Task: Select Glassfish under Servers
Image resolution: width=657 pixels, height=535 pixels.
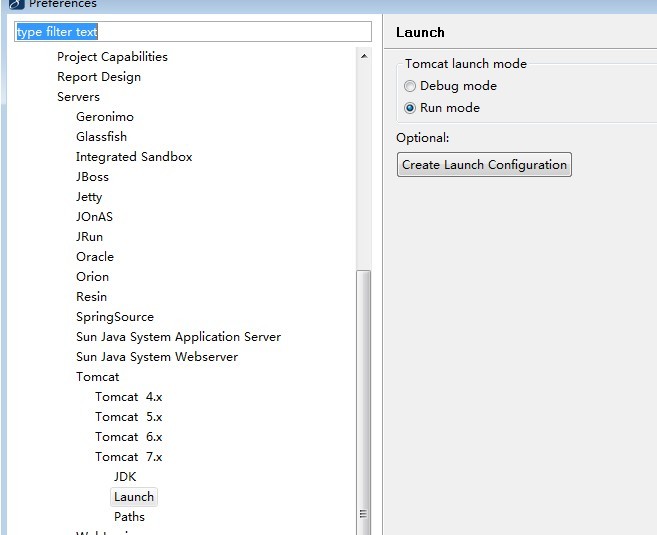Action: (101, 137)
